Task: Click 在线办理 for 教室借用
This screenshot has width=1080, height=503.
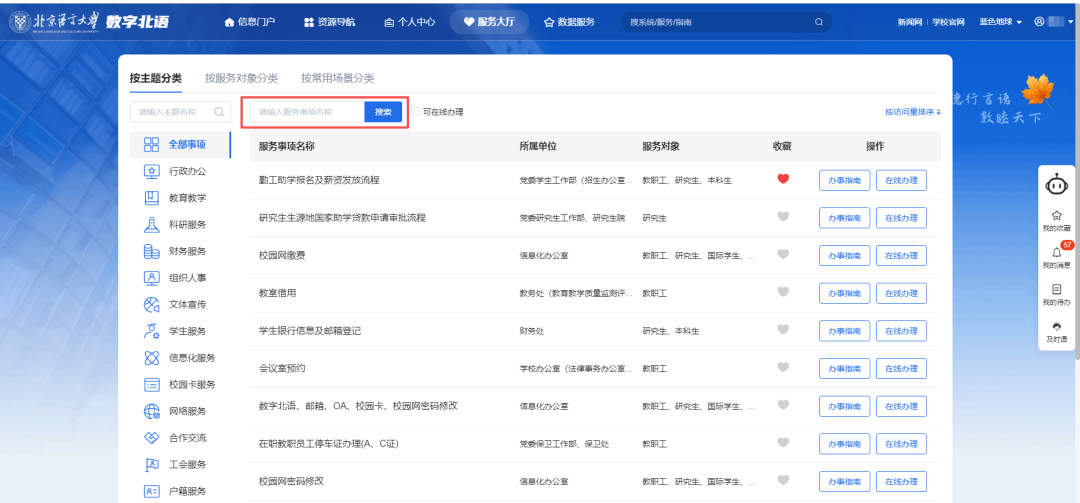Action: (901, 293)
